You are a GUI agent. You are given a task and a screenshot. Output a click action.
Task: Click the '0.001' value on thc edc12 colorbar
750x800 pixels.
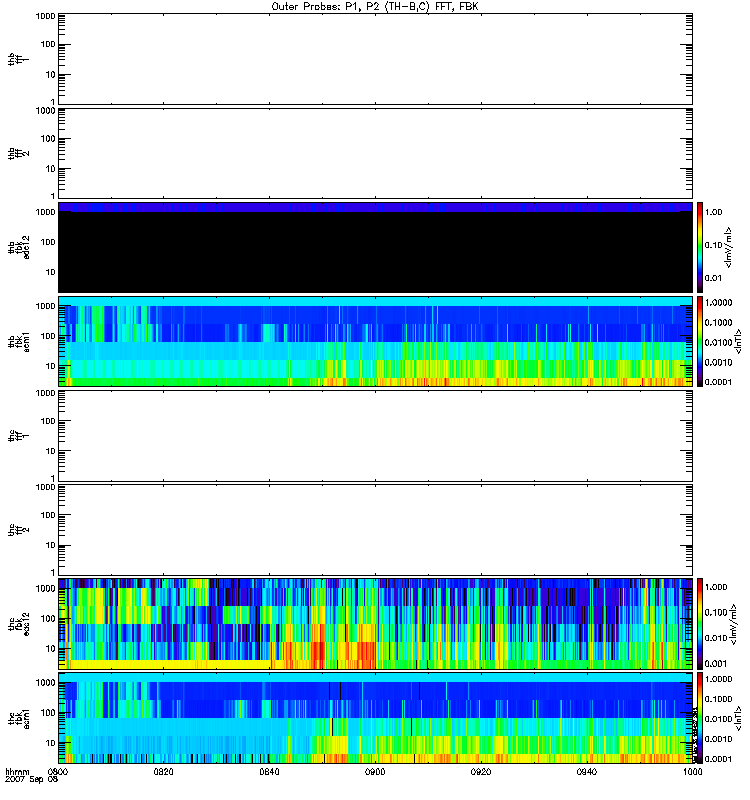click(x=715, y=664)
